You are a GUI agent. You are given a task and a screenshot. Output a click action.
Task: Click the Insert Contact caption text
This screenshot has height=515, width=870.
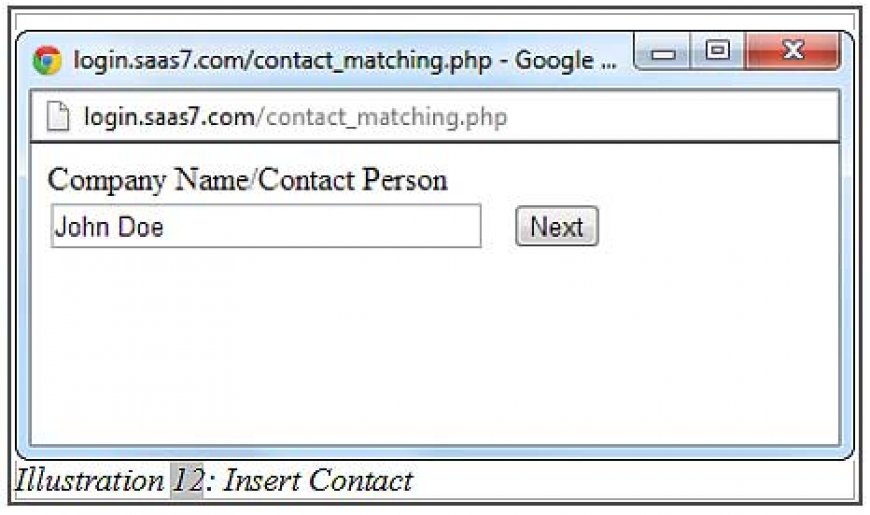(318, 480)
